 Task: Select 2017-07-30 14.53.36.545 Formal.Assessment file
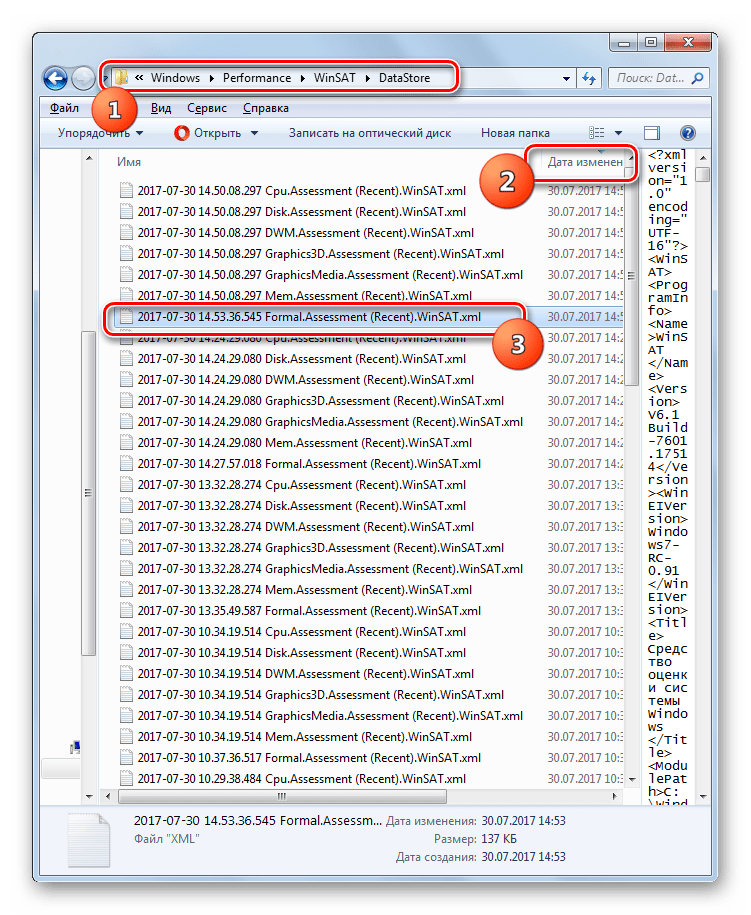[309, 317]
